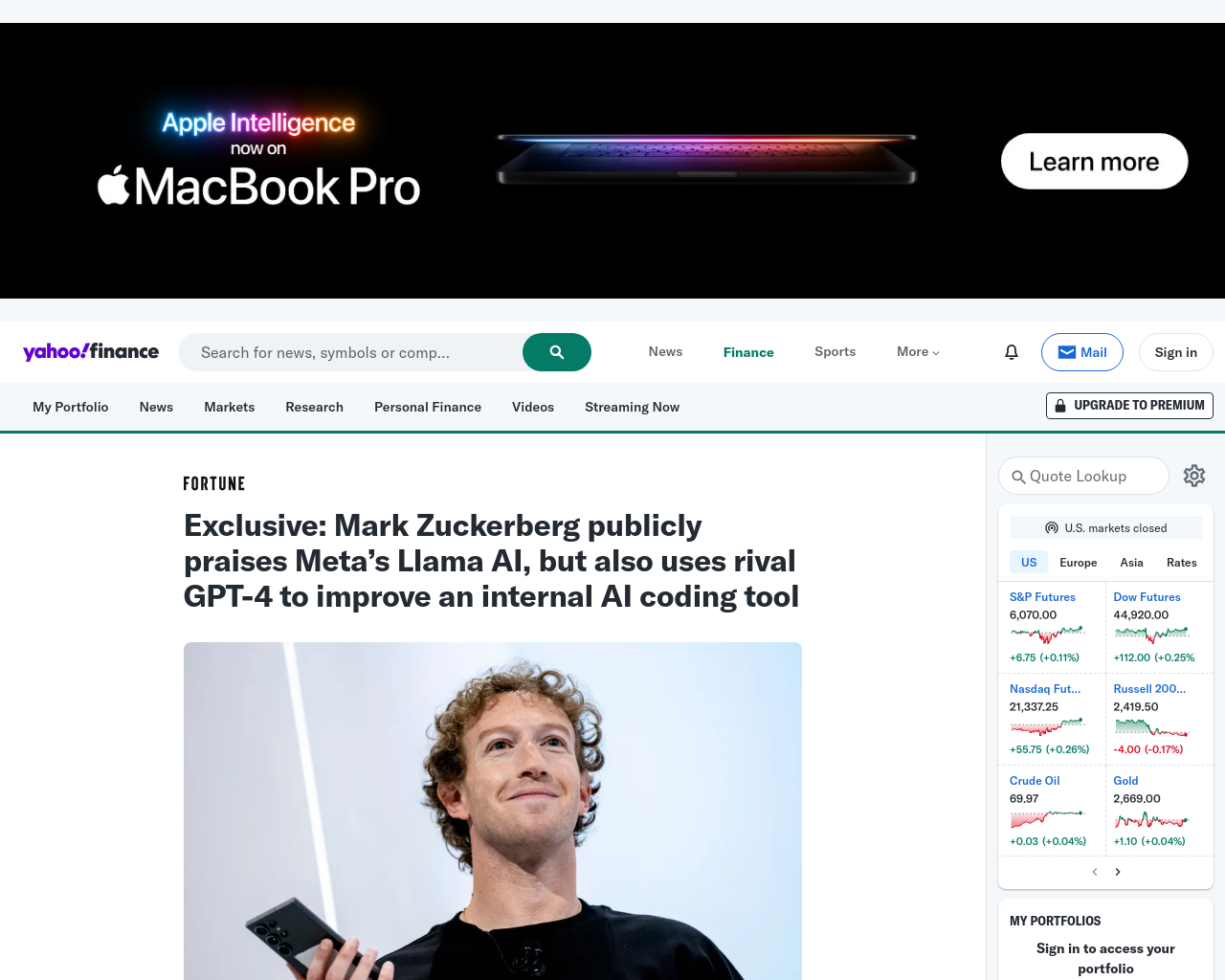This screenshot has height=980, width=1225.
Task: Focus the Quote Lookup input field
Action: click(x=1083, y=476)
